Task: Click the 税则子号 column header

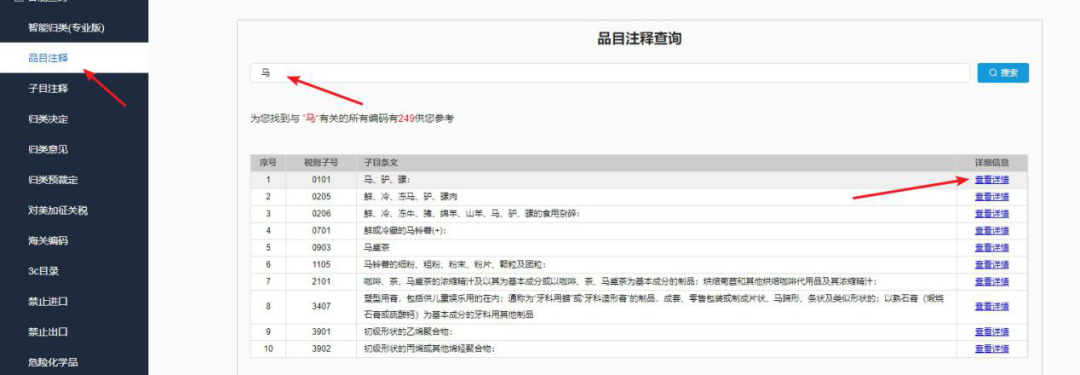Action: click(321, 163)
